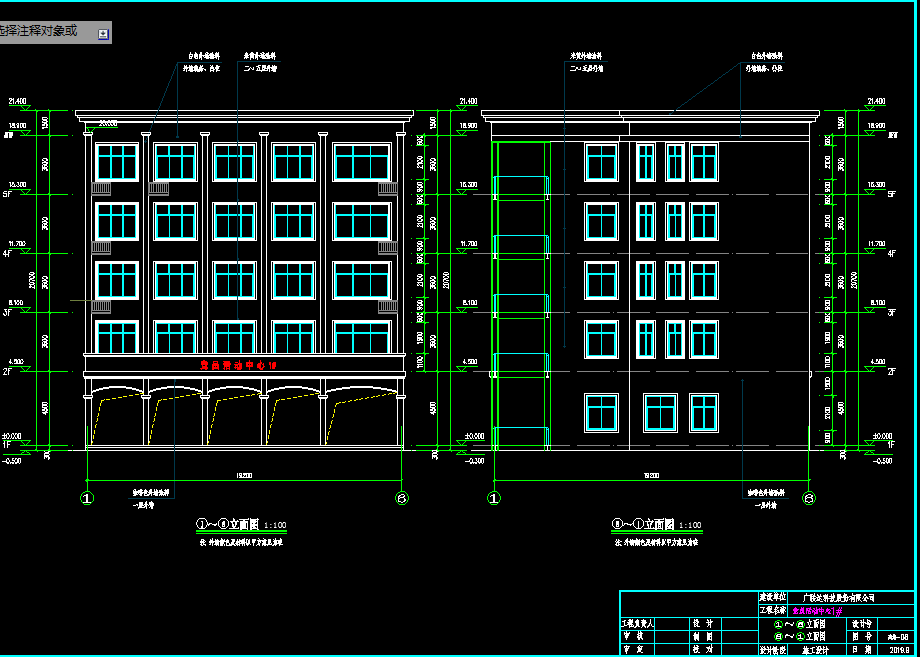Click the note text below the left elevation title
Image resolution: width=920 pixels, height=657 pixels.
[x=242, y=542]
